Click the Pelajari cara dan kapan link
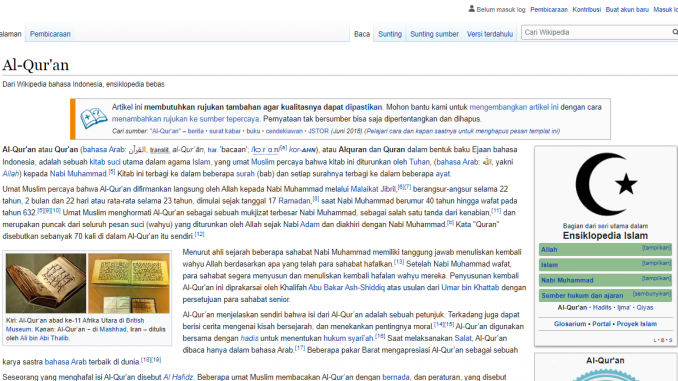678x381 pixels. point(462,131)
